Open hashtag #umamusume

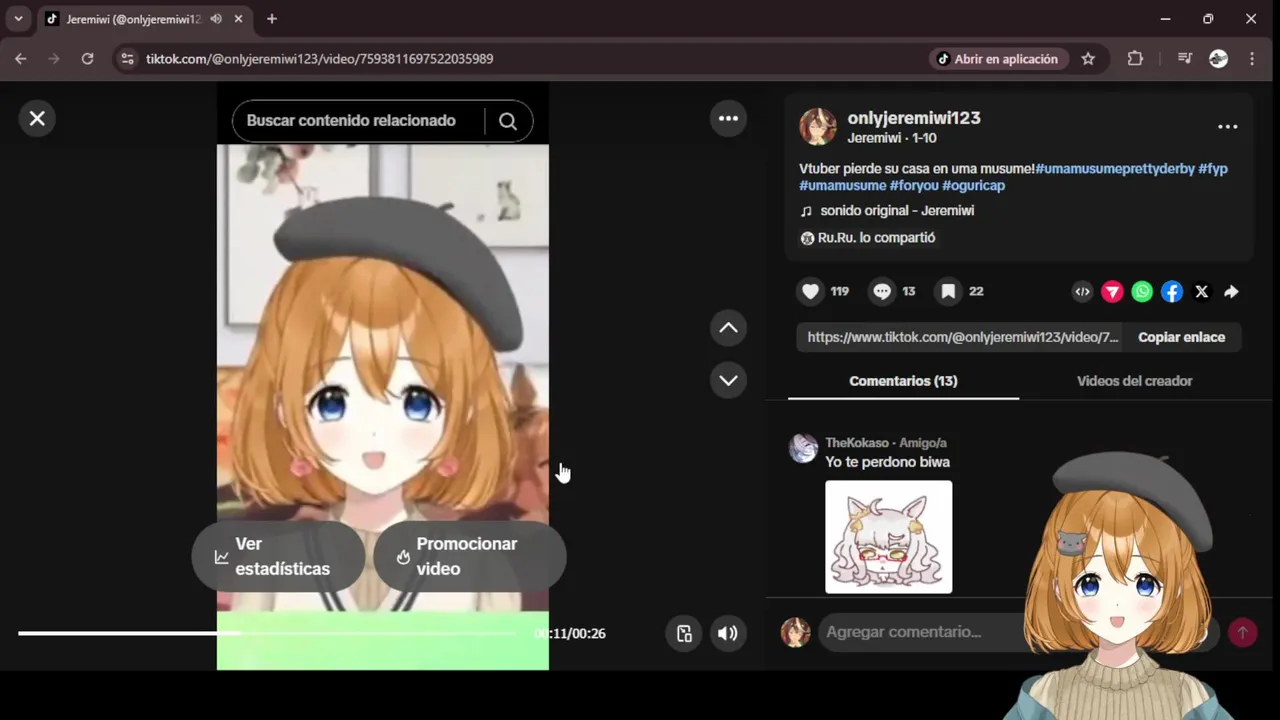coord(843,186)
